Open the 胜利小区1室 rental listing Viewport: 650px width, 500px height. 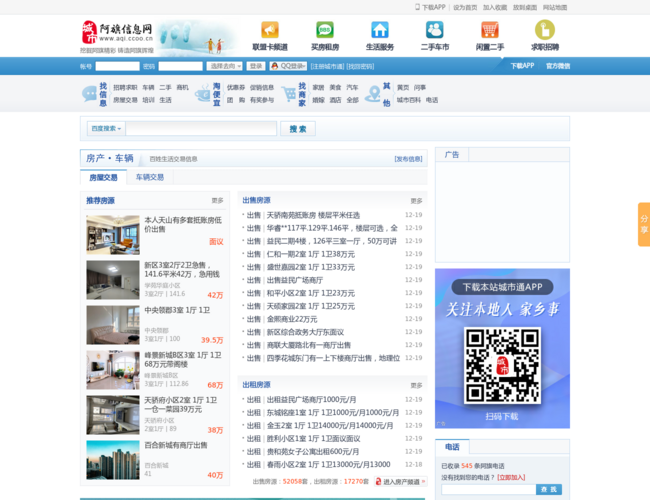click(x=313, y=439)
